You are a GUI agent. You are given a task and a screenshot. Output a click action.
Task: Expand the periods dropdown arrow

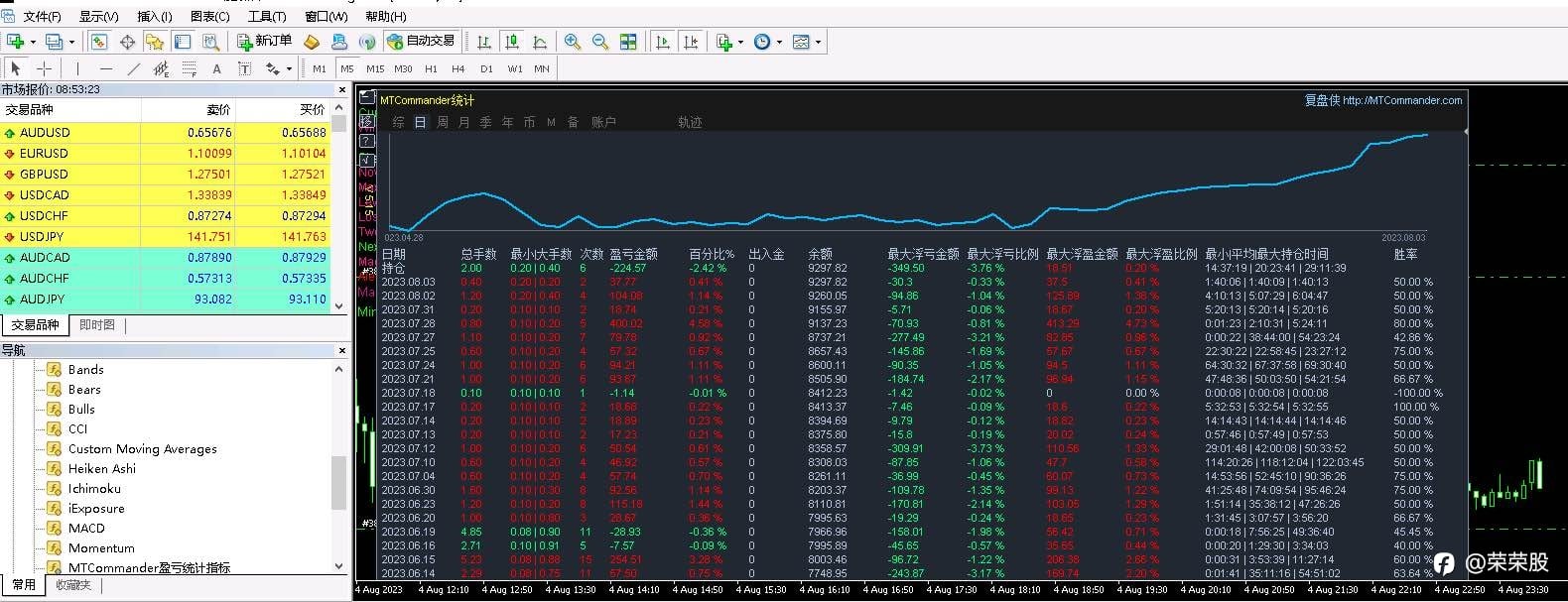779,42
